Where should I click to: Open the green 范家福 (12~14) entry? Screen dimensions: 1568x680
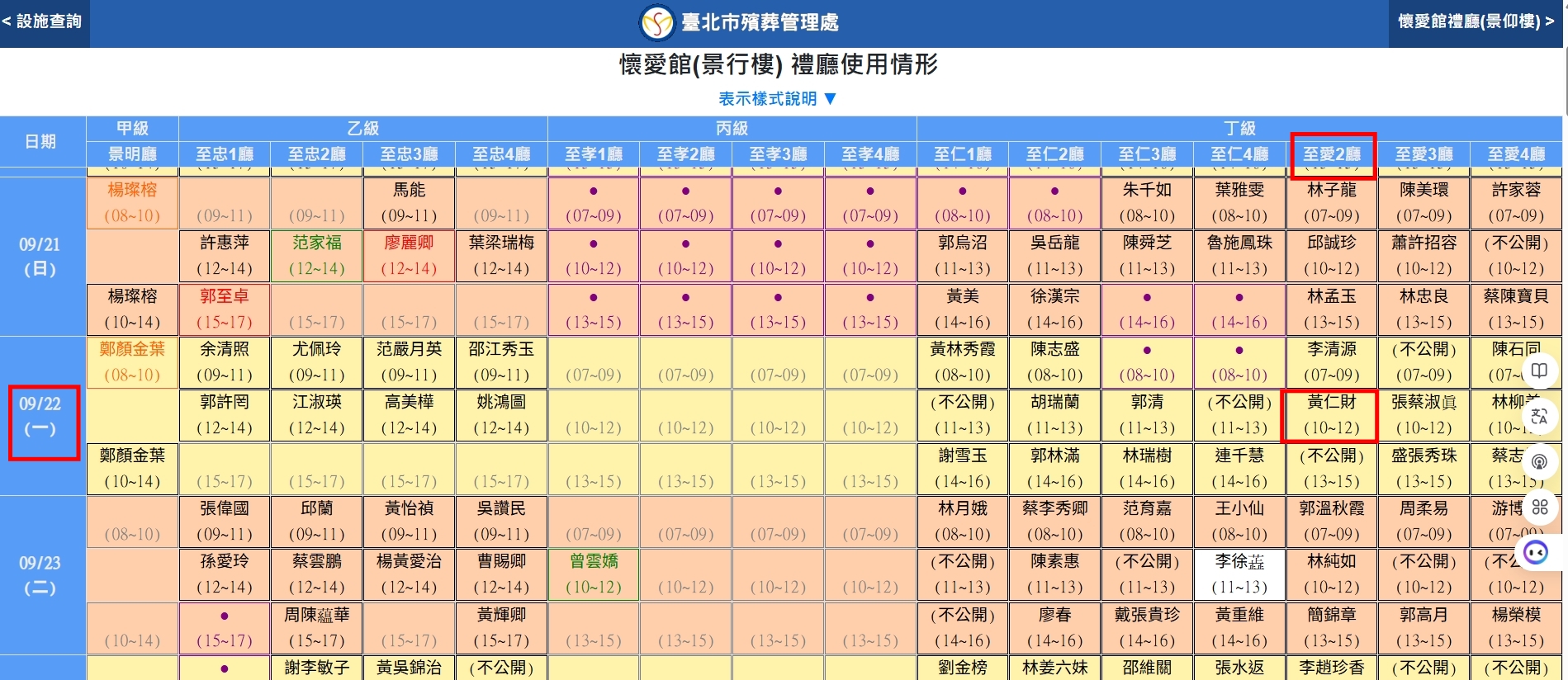tap(316, 256)
